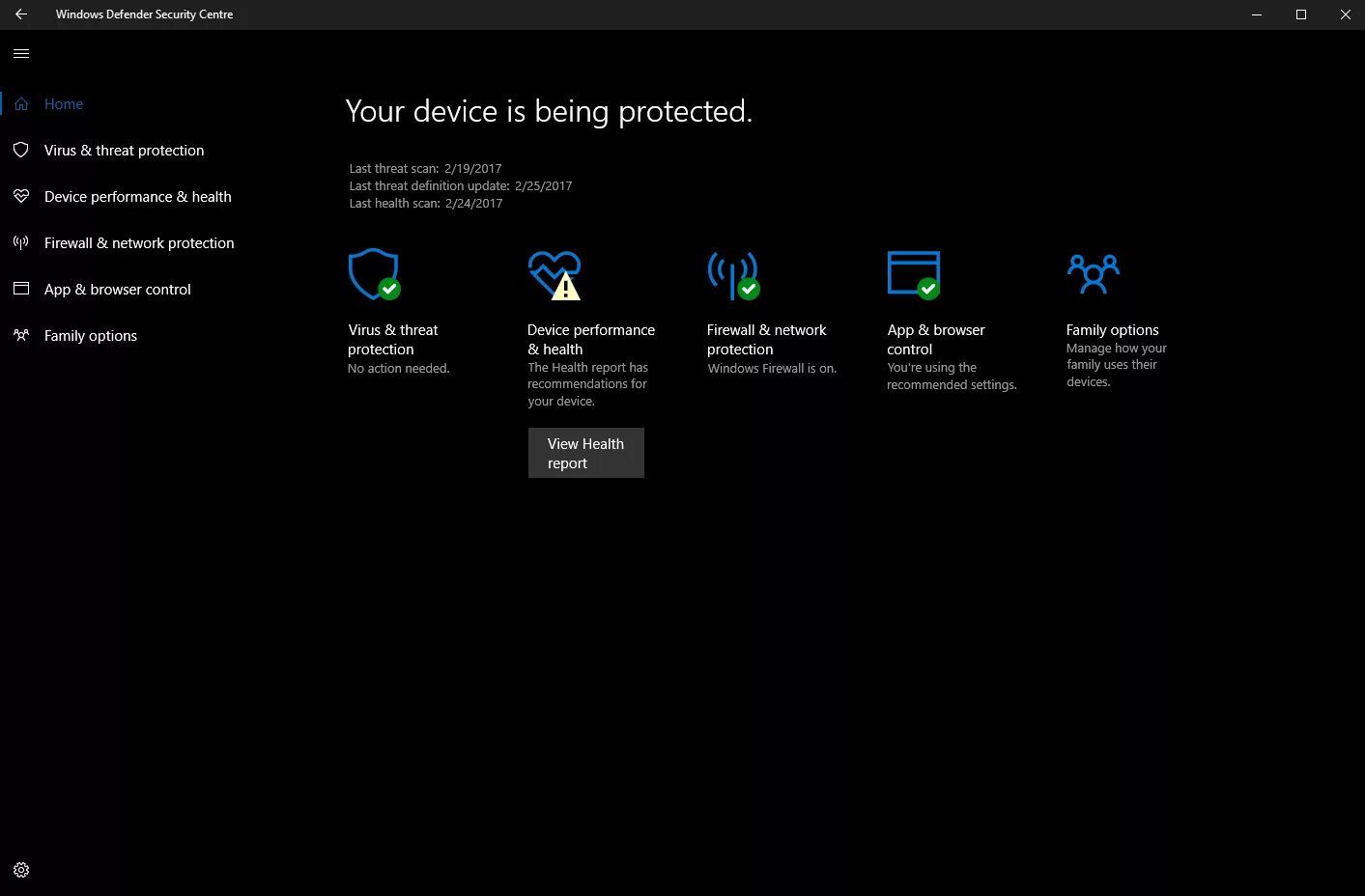Maximize the Windows Defender Security Centre window

tap(1301, 14)
